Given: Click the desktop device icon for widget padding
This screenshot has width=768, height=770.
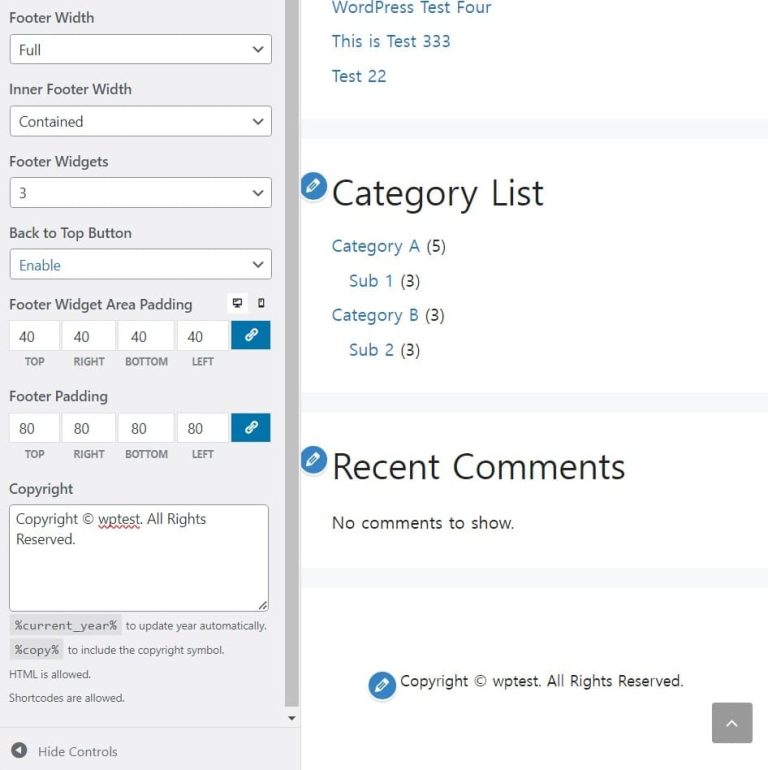Looking at the screenshot, I should (237, 304).
